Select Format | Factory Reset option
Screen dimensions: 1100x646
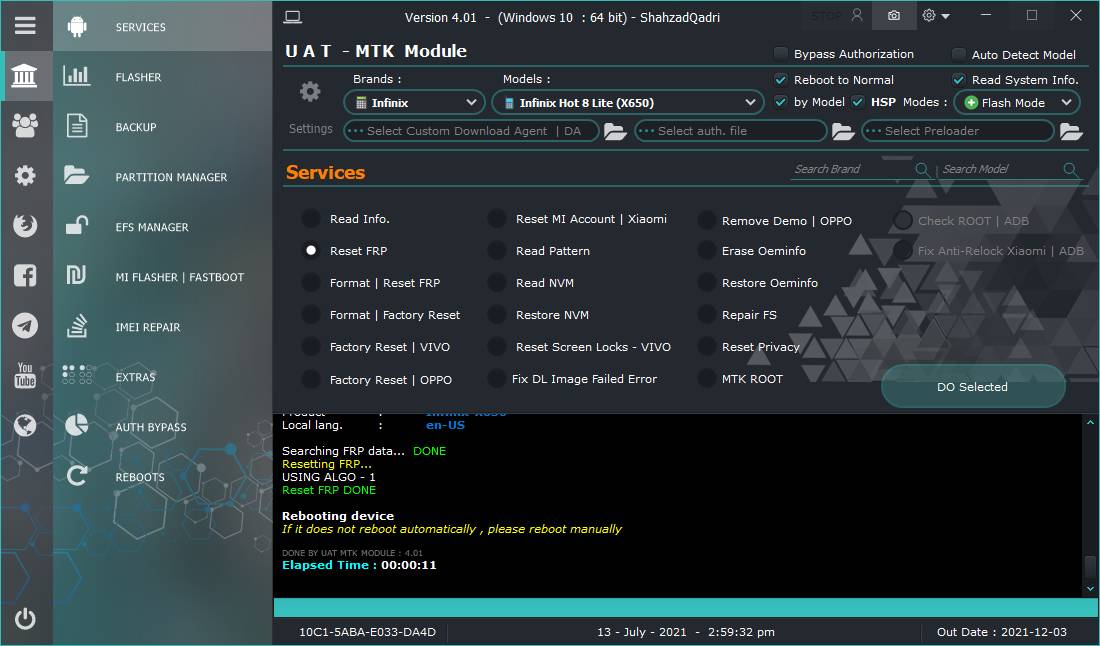click(x=311, y=315)
